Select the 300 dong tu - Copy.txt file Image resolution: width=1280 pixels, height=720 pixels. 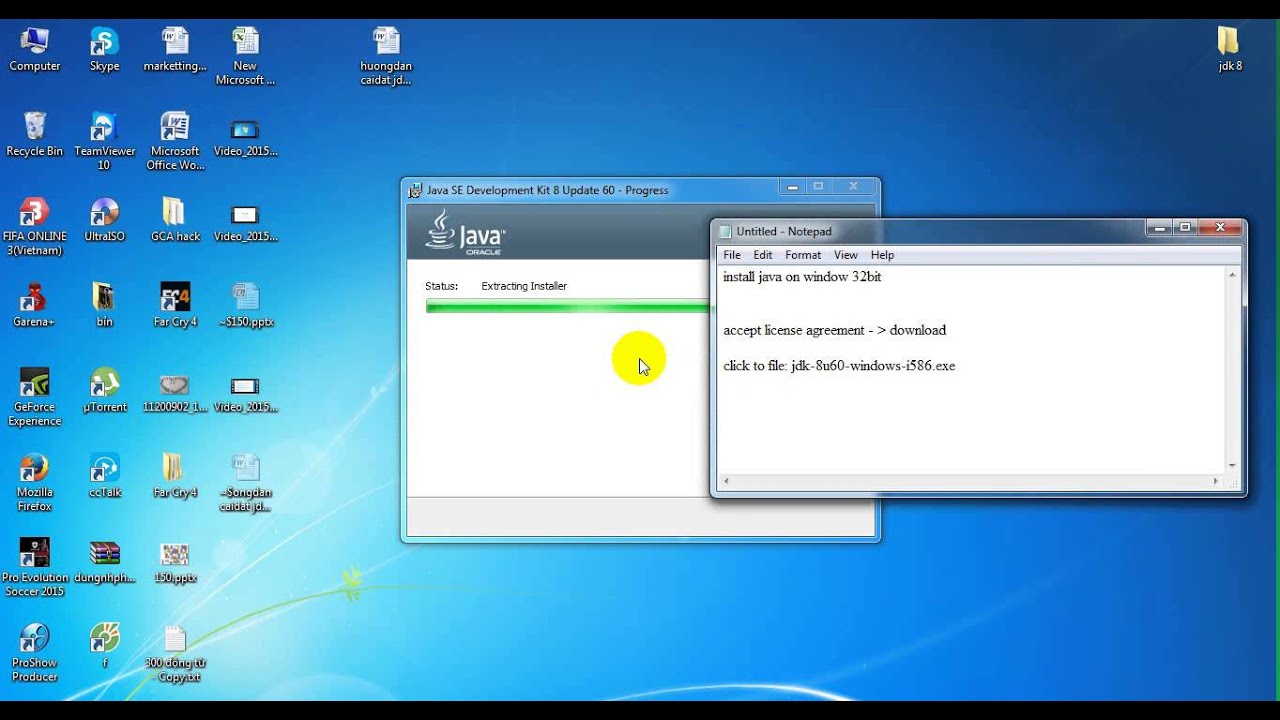click(175, 653)
